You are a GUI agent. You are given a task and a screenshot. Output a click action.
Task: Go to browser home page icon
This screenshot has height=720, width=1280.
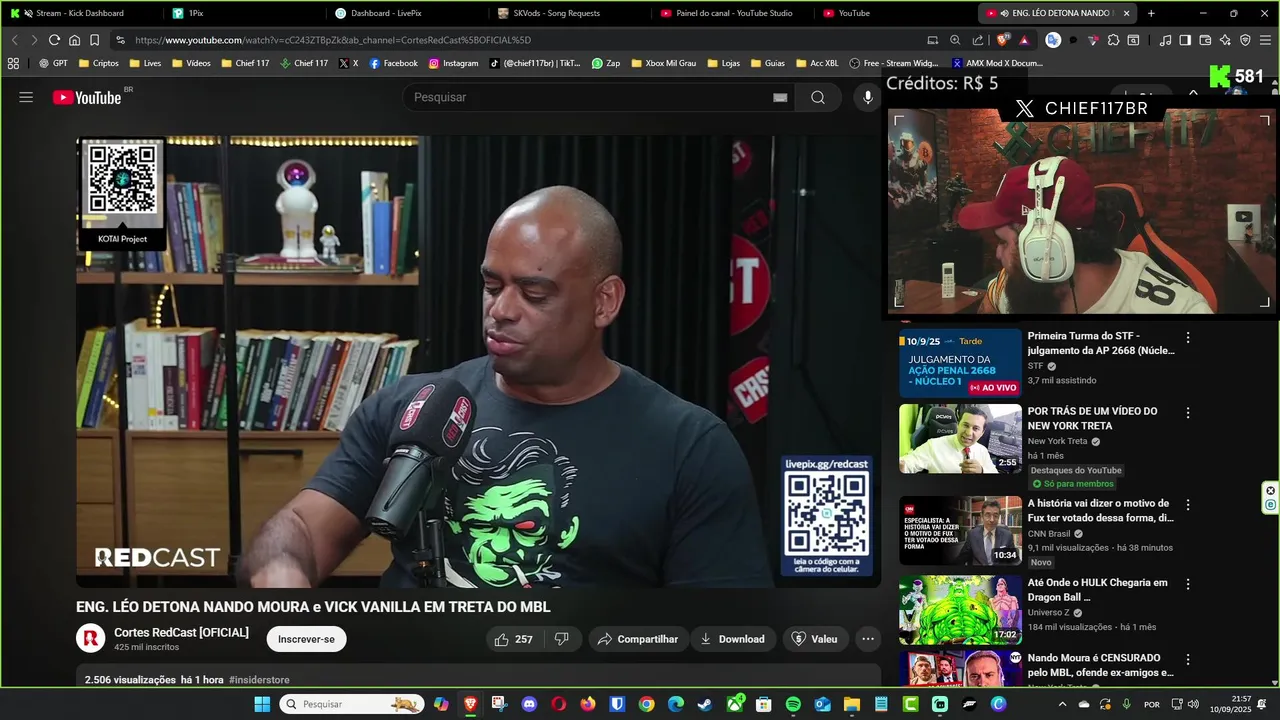74,40
